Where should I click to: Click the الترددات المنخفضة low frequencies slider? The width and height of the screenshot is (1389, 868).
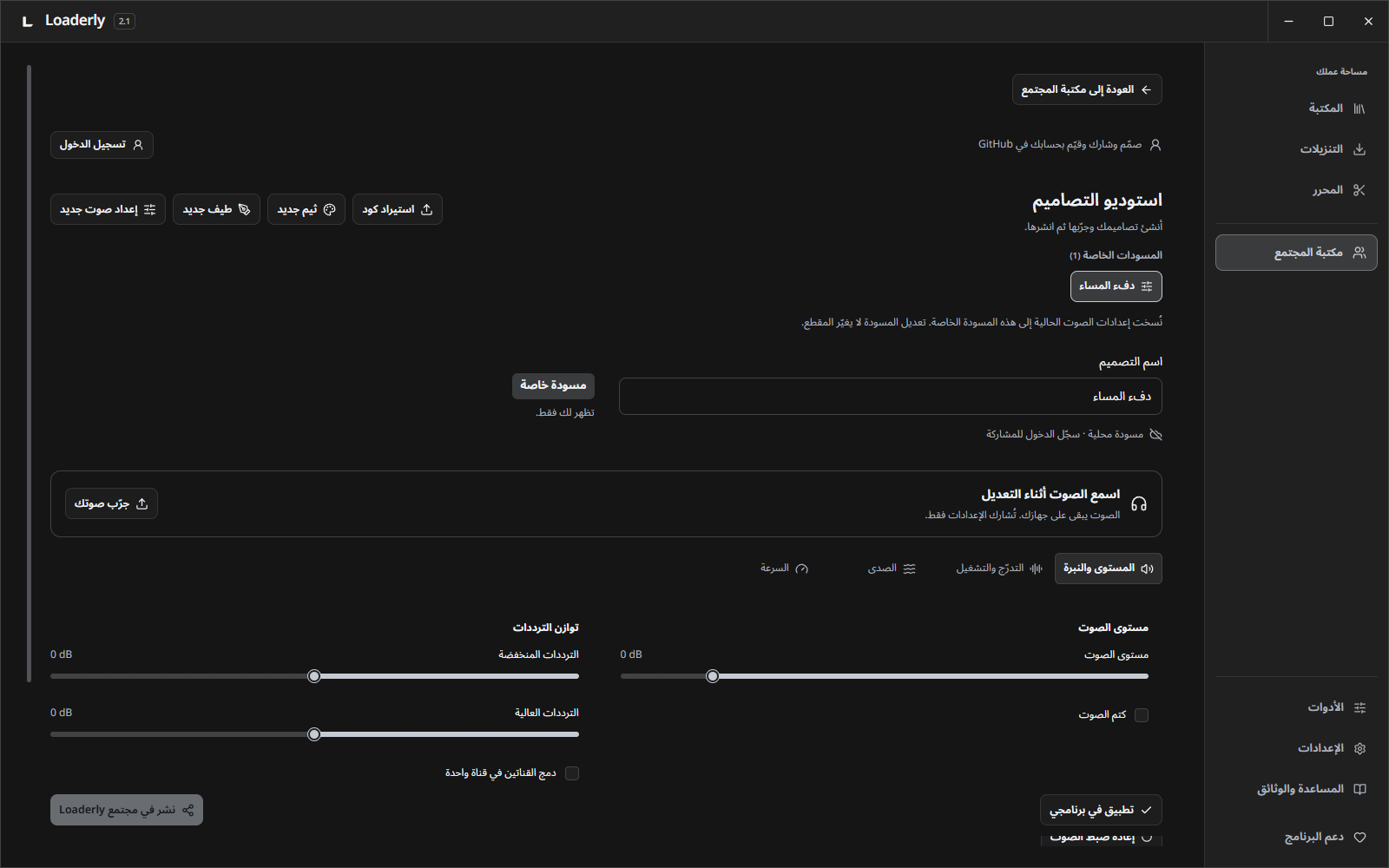click(x=314, y=676)
